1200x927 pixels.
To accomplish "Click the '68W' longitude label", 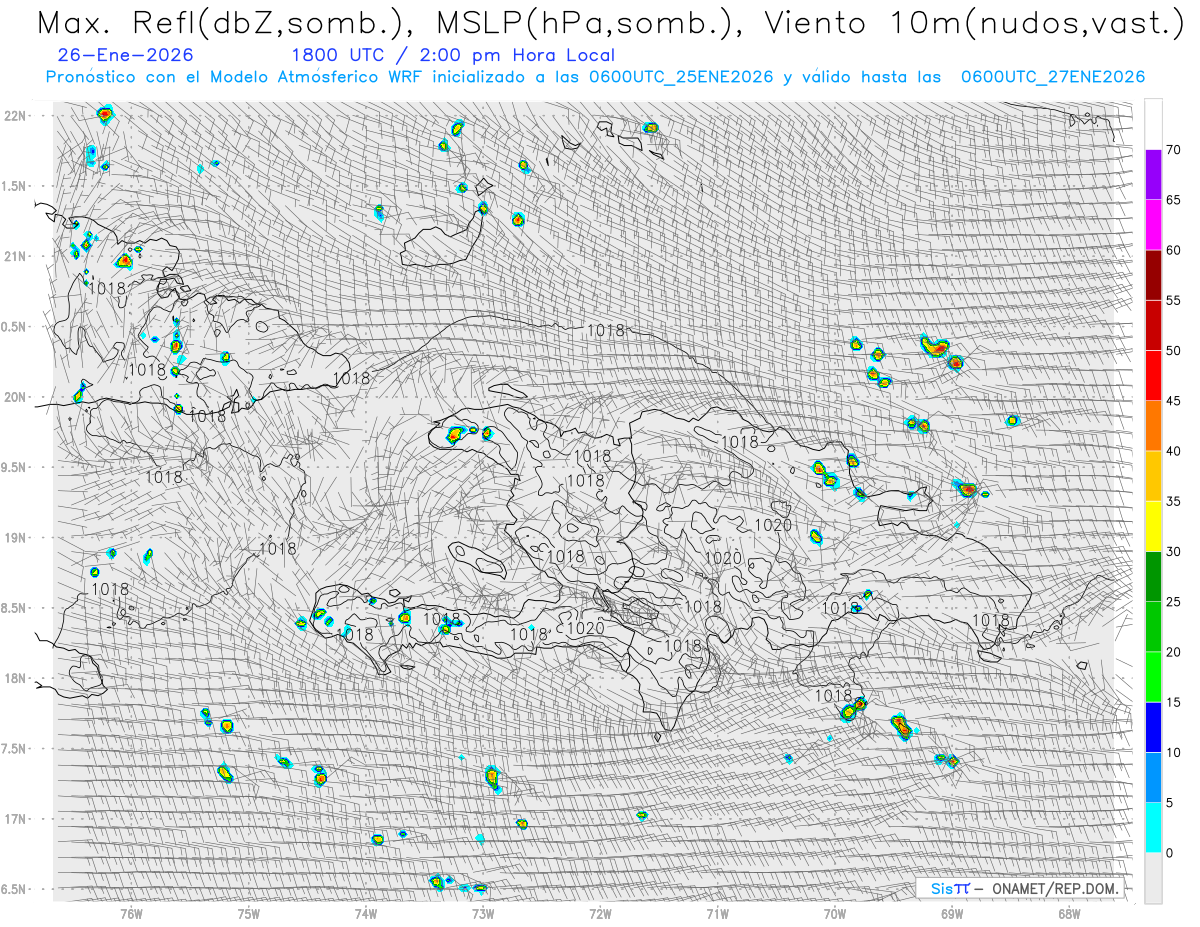I will point(1069,912).
